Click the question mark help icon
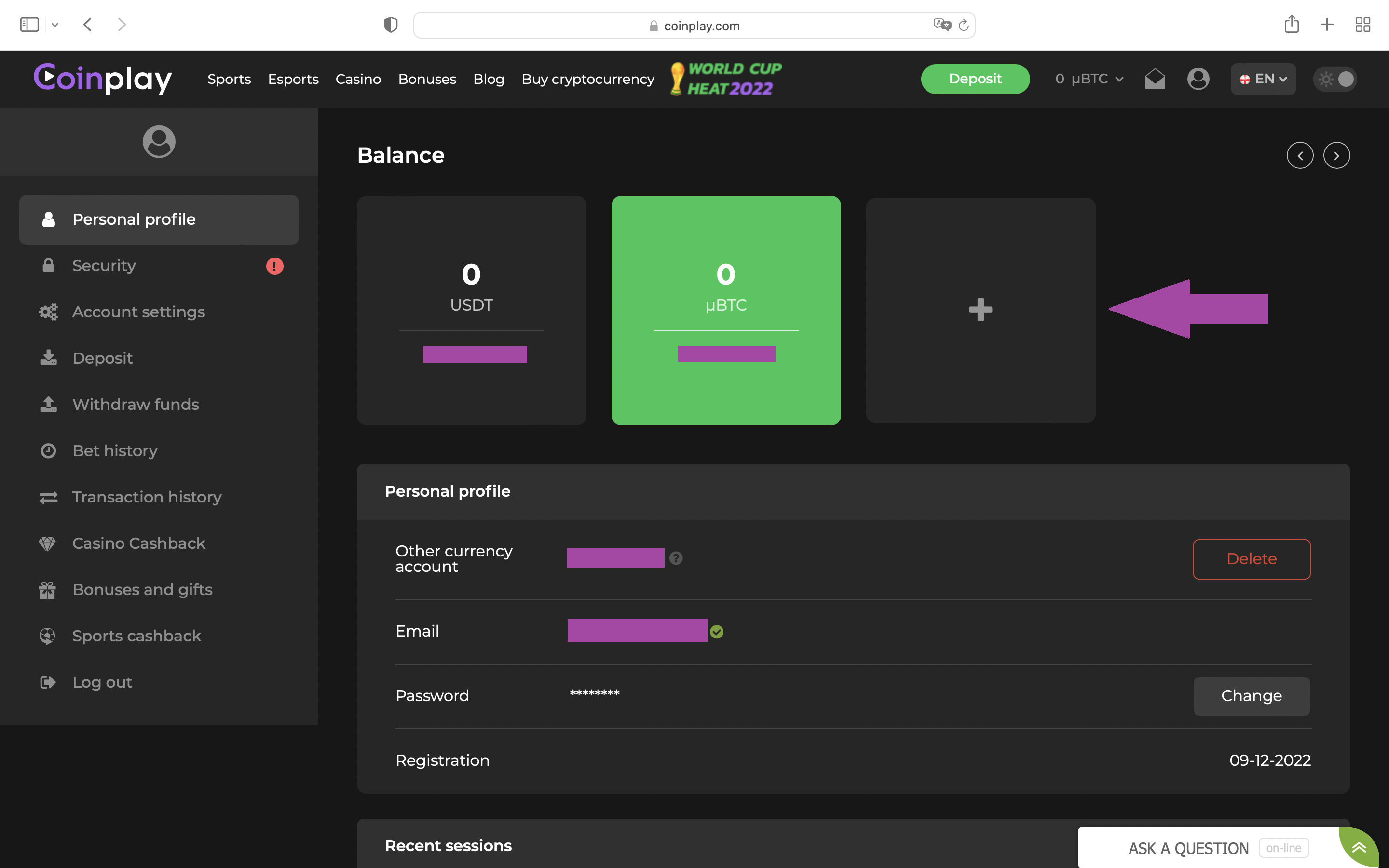 (676, 558)
